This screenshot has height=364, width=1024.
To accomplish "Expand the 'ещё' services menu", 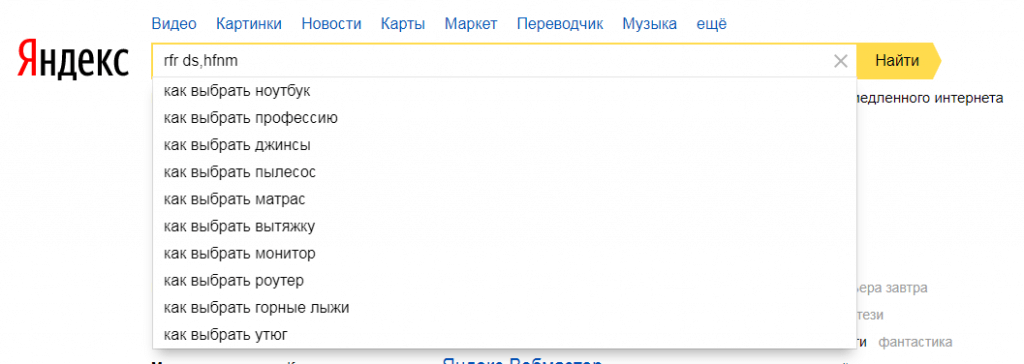I will pyautogui.click(x=711, y=24).
